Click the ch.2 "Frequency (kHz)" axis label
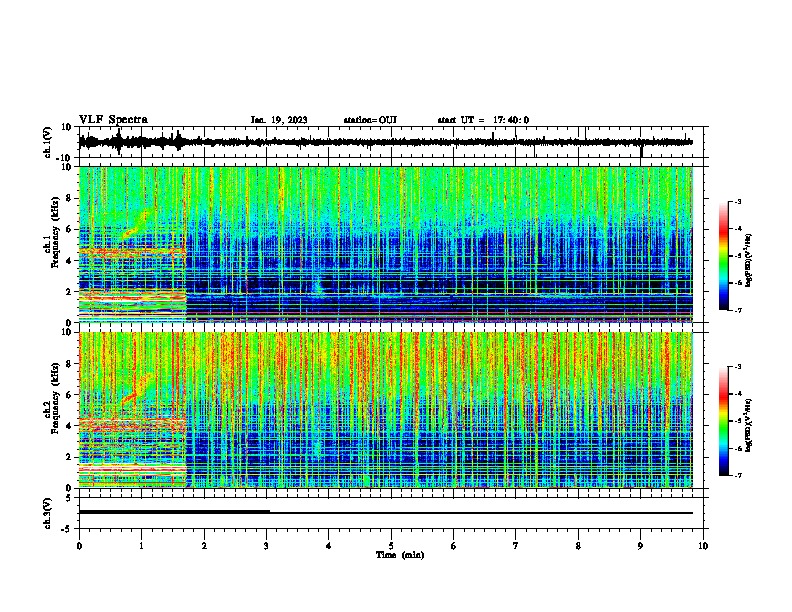Viewport: 792px width, 612px height. (x=55, y=398)
